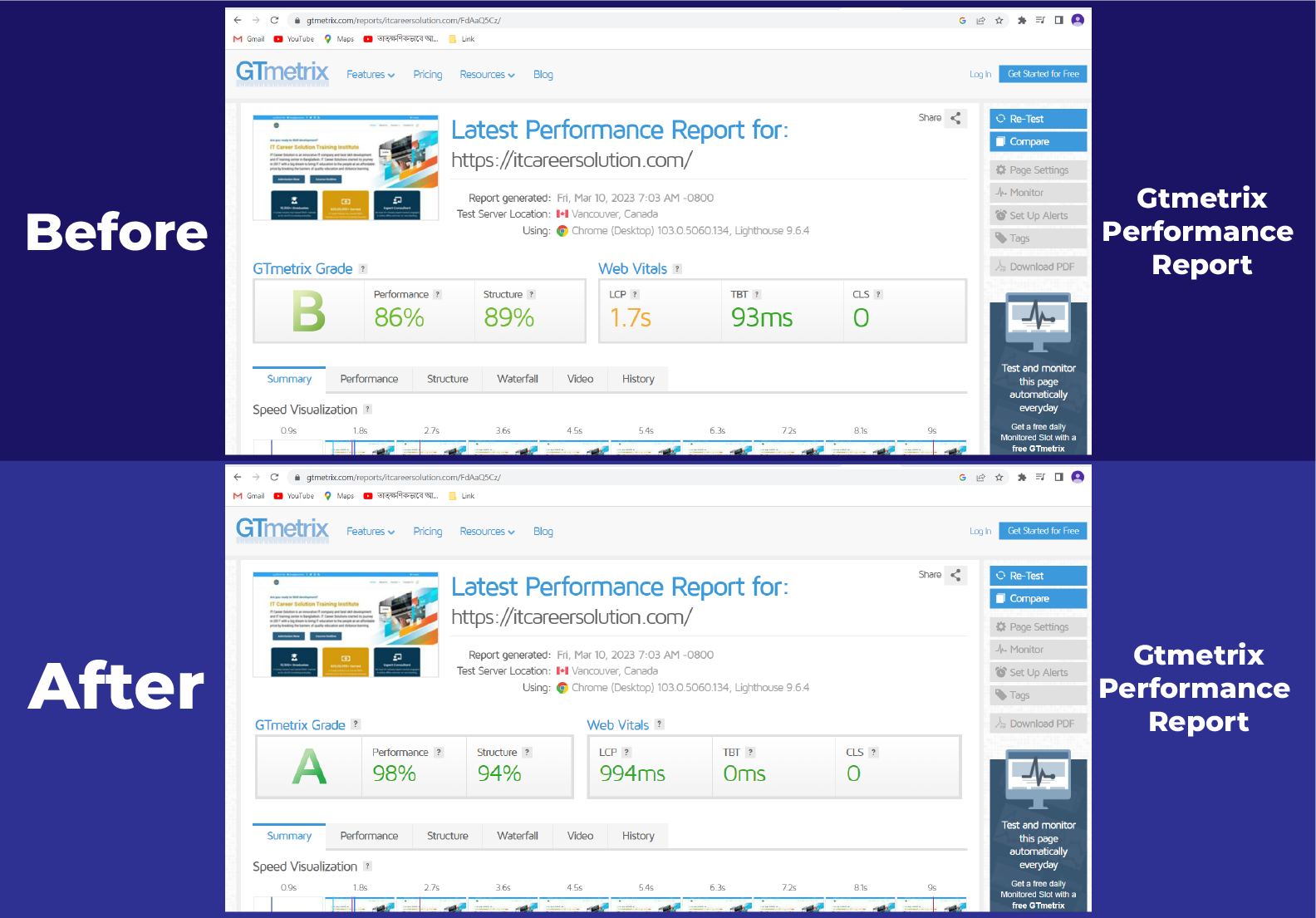Image resolution: width=1316 pixels, height=918 pixels.
Task: Click the Share icon in the Before report
Action: point(955,118)
